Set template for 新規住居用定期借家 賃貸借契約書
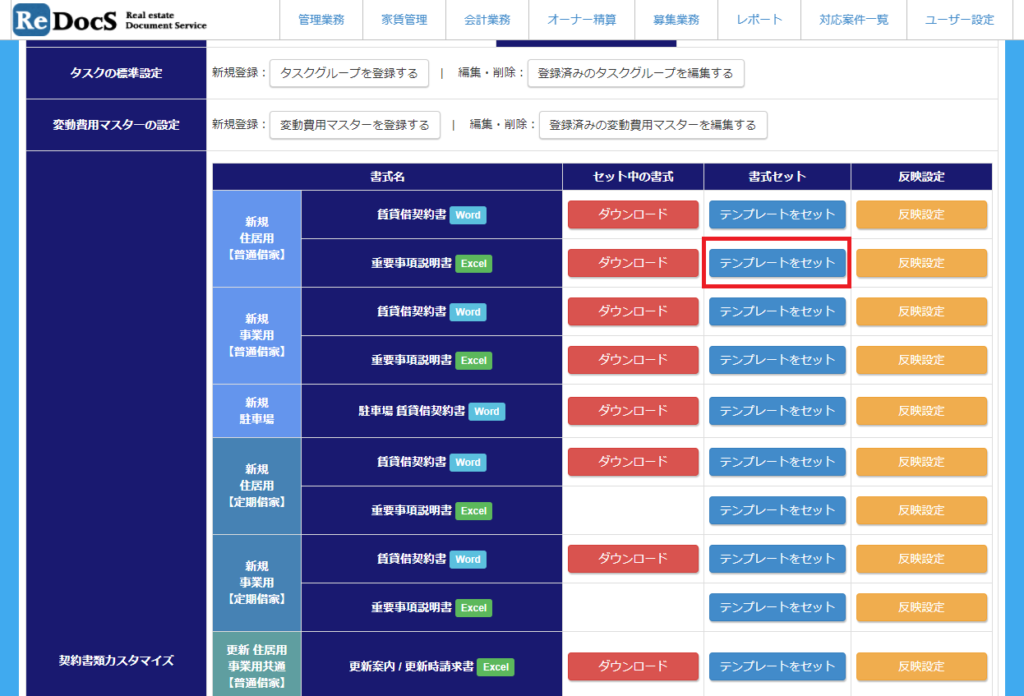This screenshot has height=696, width=1024. 777,462
